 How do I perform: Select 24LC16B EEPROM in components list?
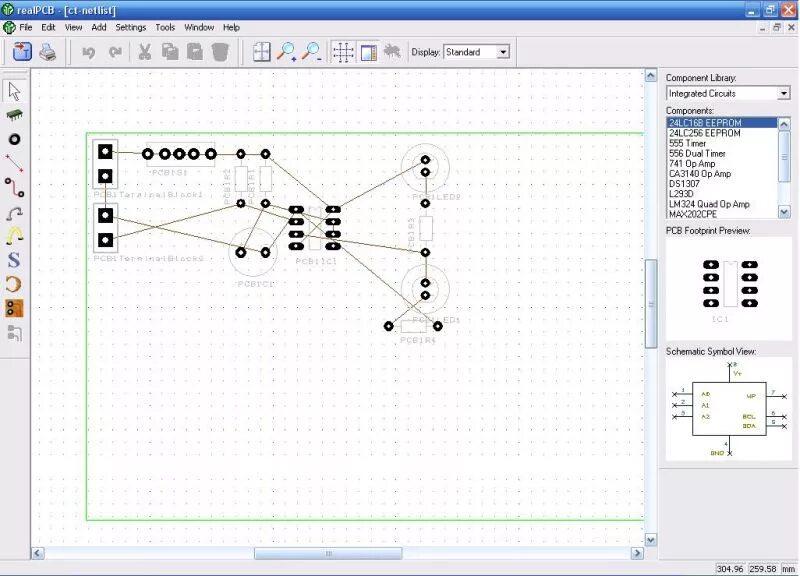pos(721,123)
